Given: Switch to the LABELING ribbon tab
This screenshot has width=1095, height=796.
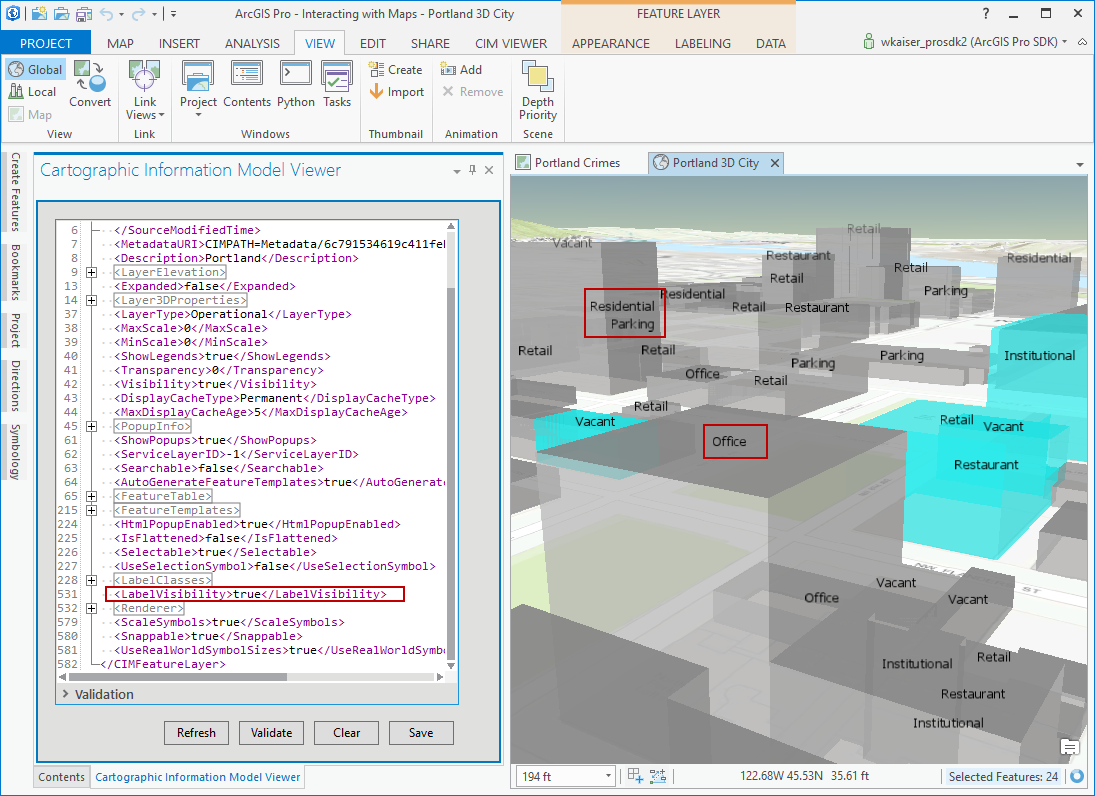Looking at the screenshot, I should click(703, 43).
